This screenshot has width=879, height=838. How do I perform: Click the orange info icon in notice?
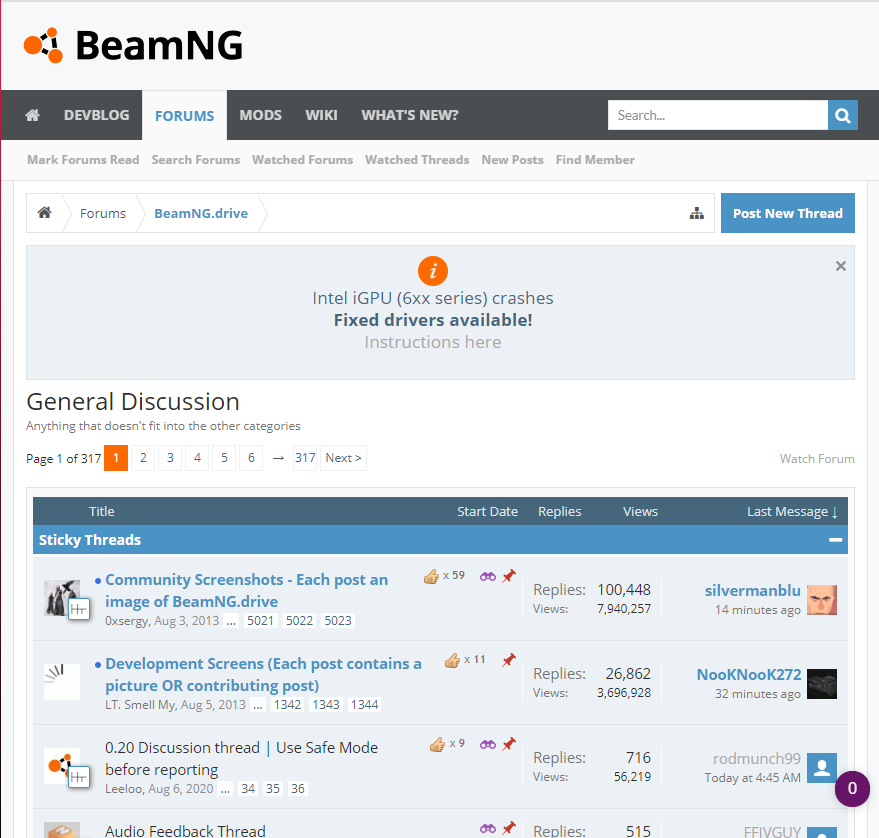pyautogui.click(x=432, y=271)
